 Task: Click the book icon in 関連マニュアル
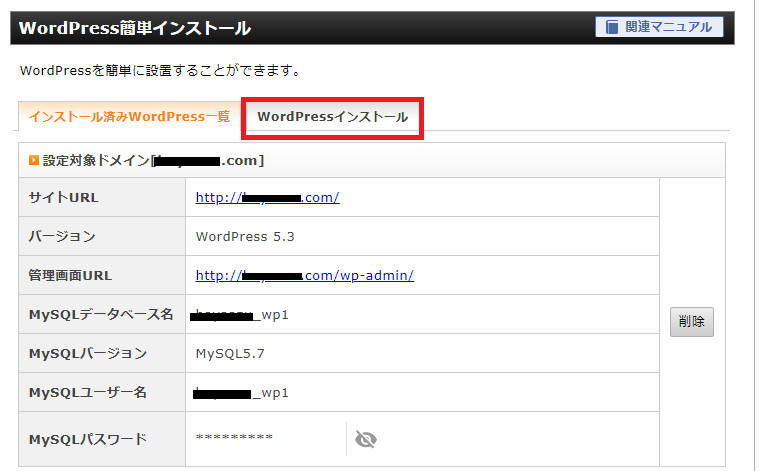point(612,27)
